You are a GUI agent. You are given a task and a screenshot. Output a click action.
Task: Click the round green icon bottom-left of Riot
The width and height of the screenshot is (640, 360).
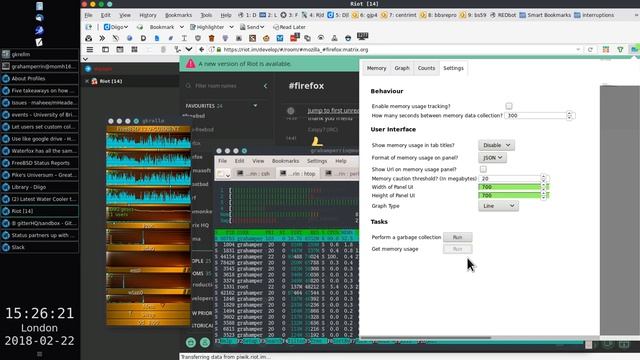pyautogui.click(x=191, y=342)
